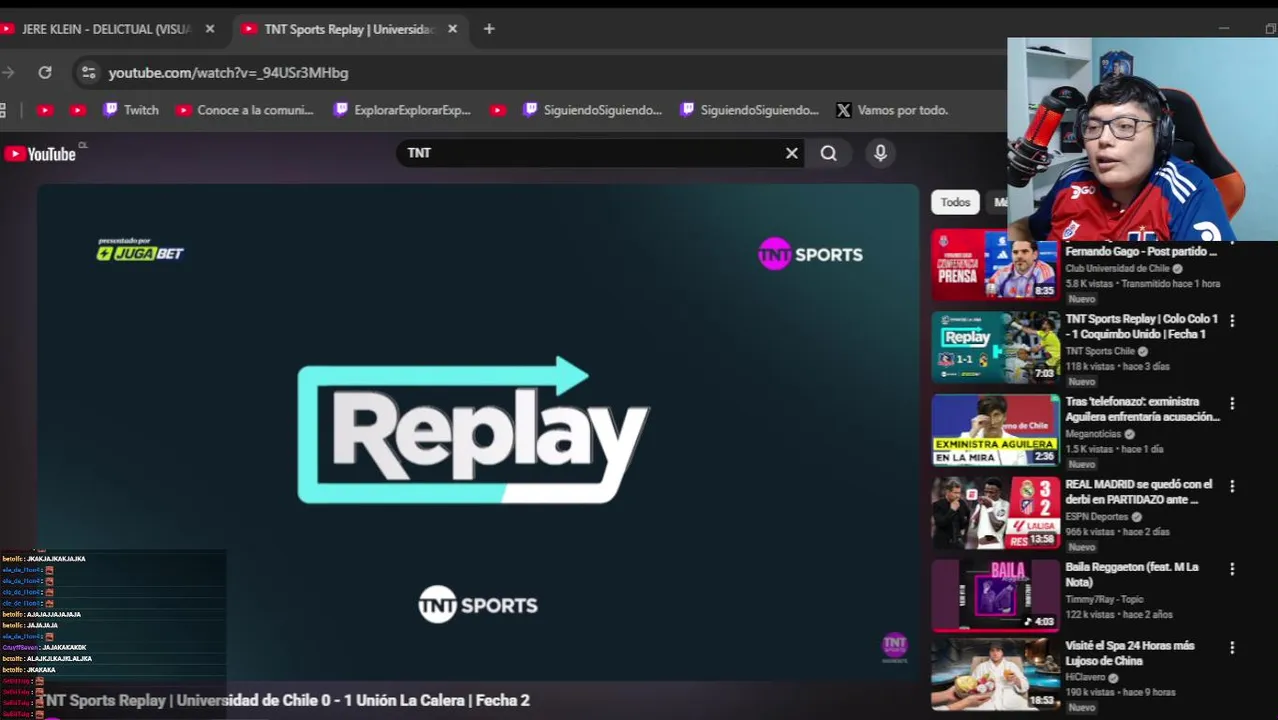Open Baila Reggaeton video thumbnail
The width and height of the screenshot is (1278, 720).
[995, 595]
